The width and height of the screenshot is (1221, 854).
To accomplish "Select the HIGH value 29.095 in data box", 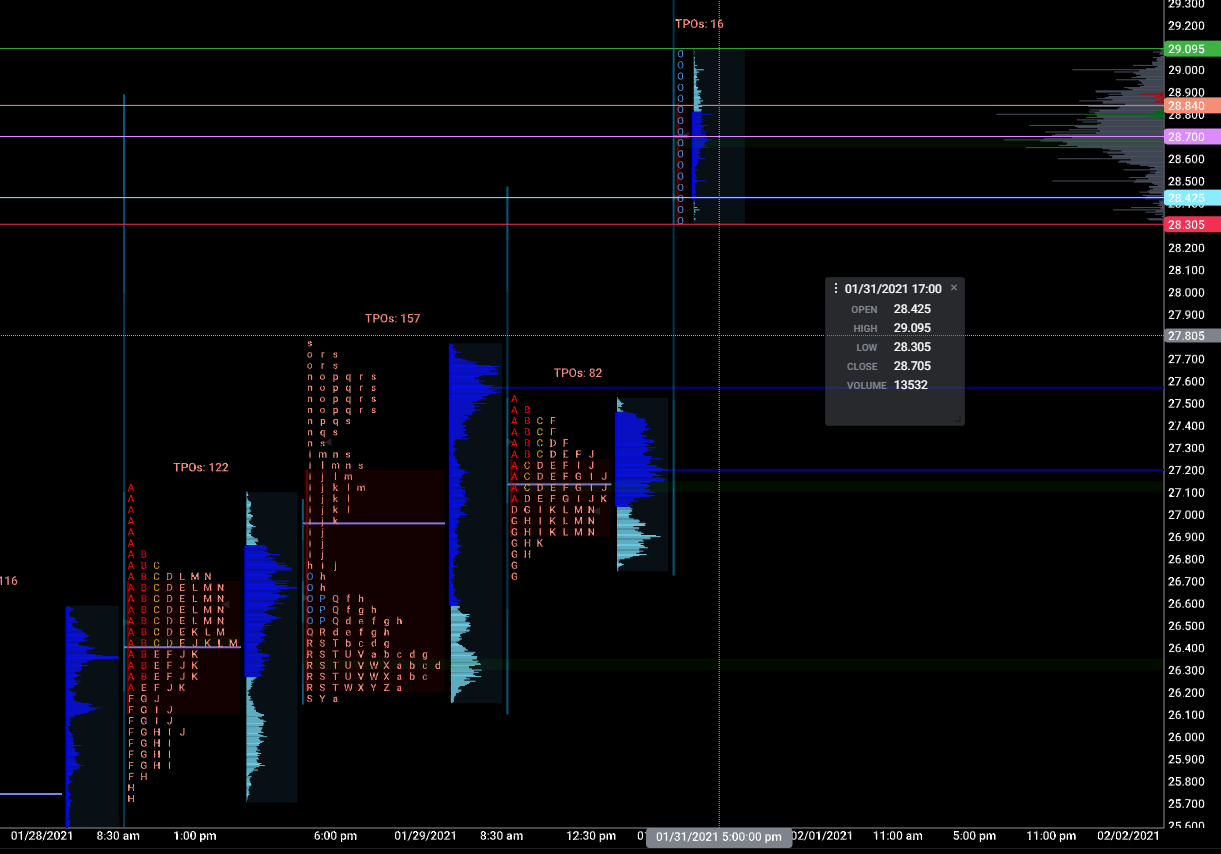I will [x=912, y=328].
